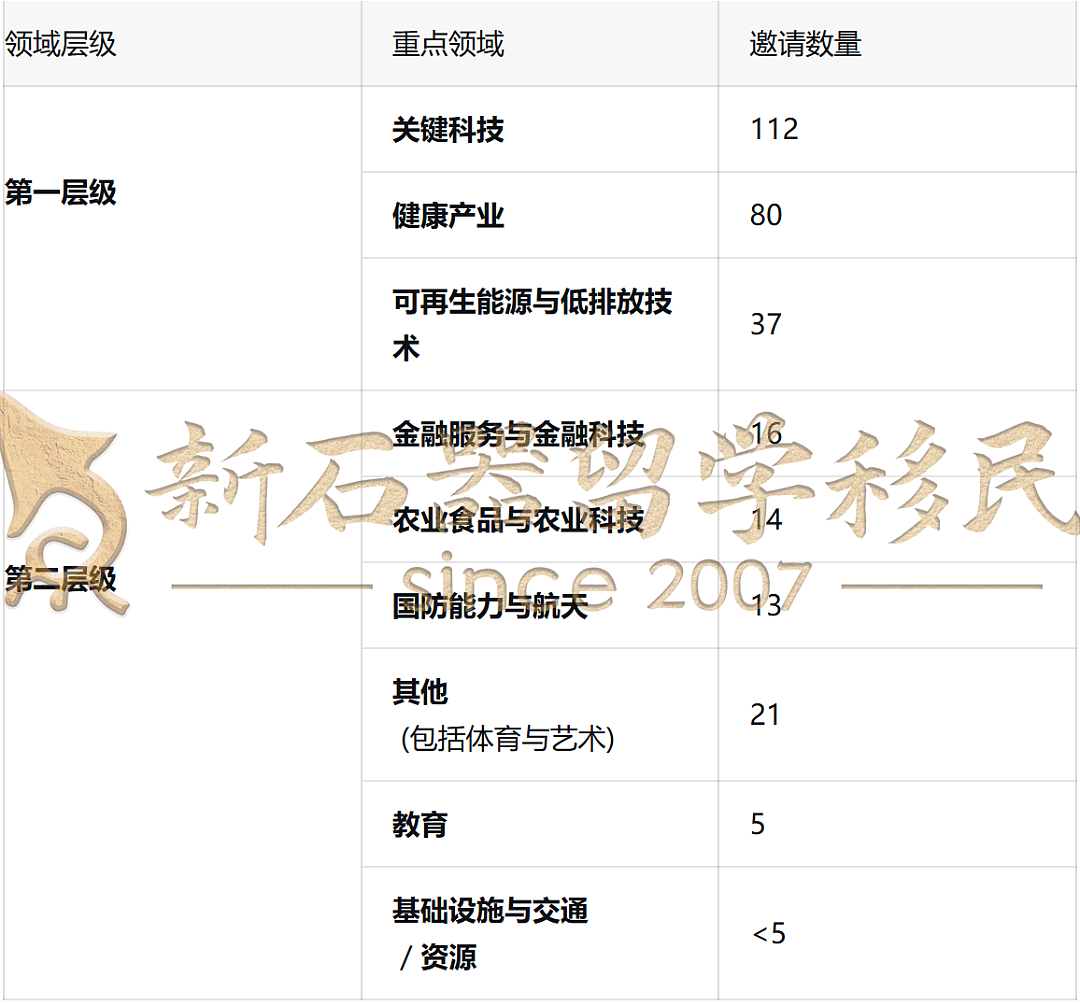Click the 第二层级 row label

[61, 579]
